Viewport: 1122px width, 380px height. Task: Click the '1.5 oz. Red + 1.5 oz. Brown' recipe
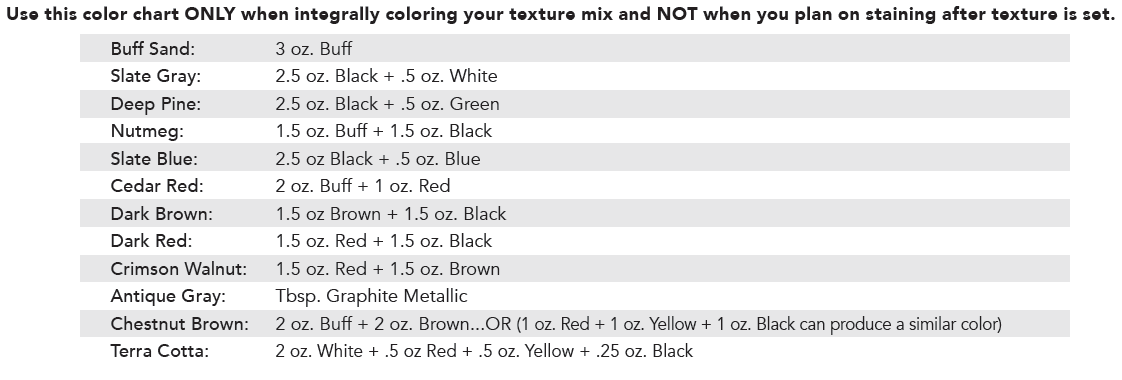tap(388, 268)
